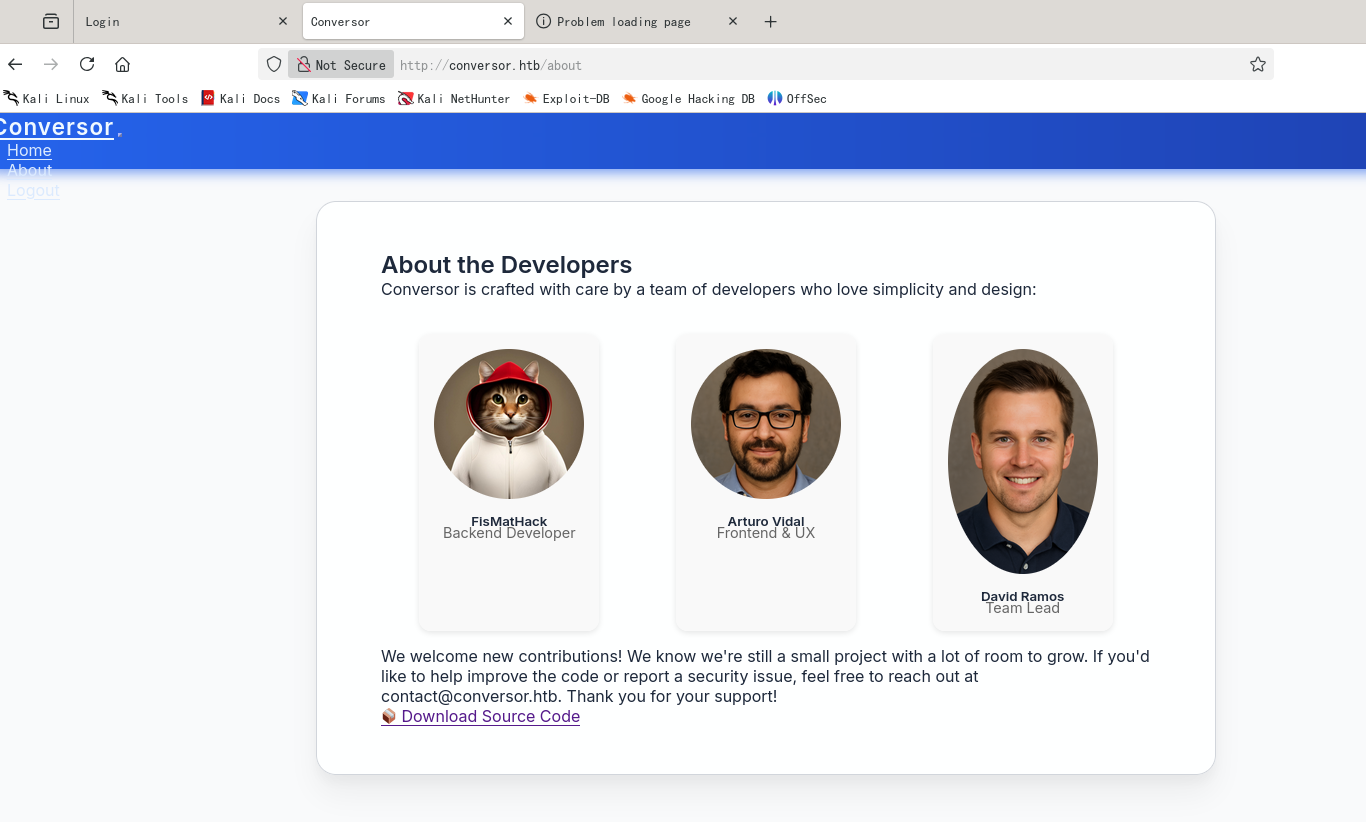Open Google Hacking DB bookmark
This screenshot has height=822, width=1366.
pos(688,99)
